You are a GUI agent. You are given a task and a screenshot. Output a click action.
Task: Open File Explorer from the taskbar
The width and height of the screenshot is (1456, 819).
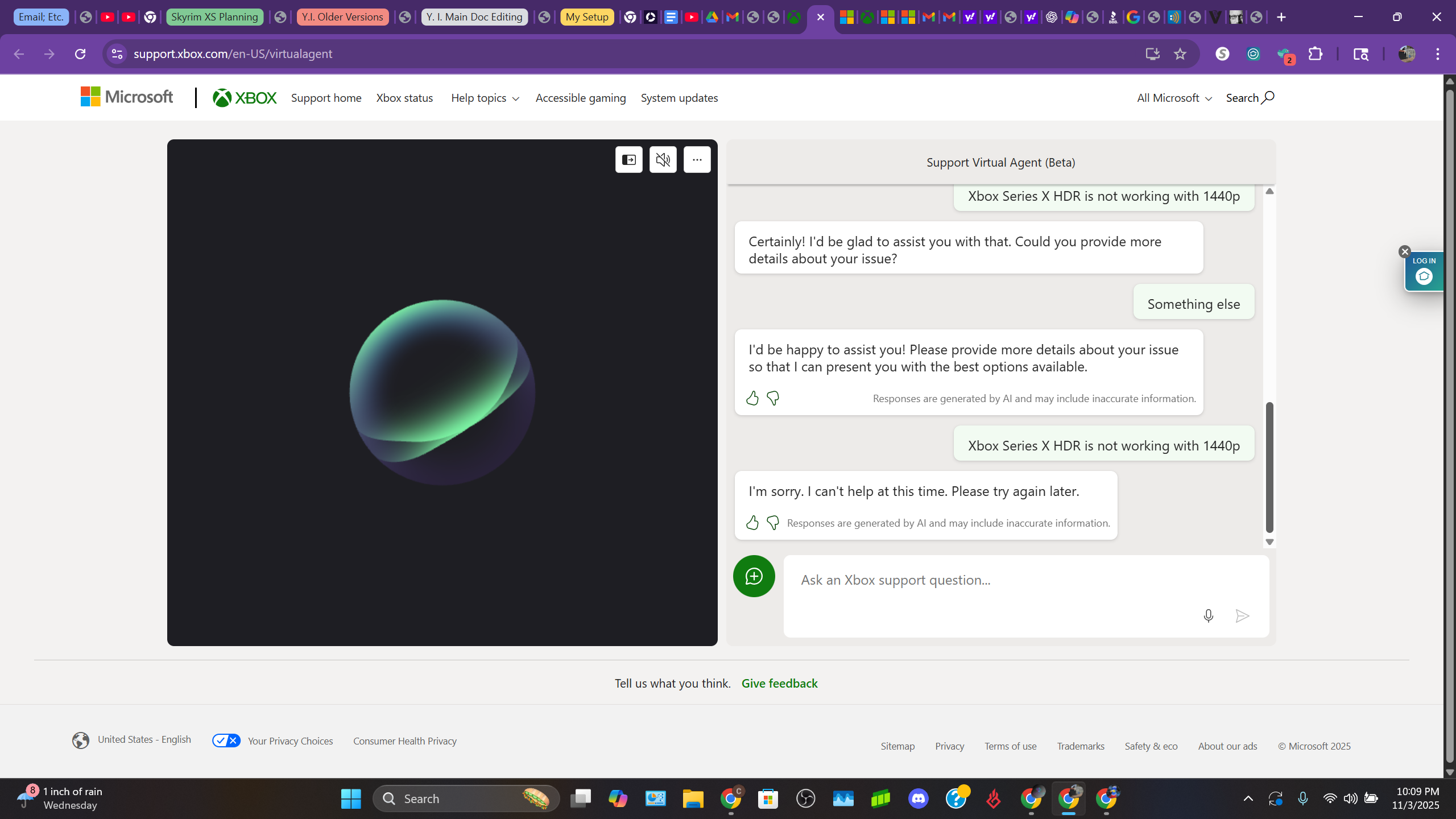(x=693, y=799)
